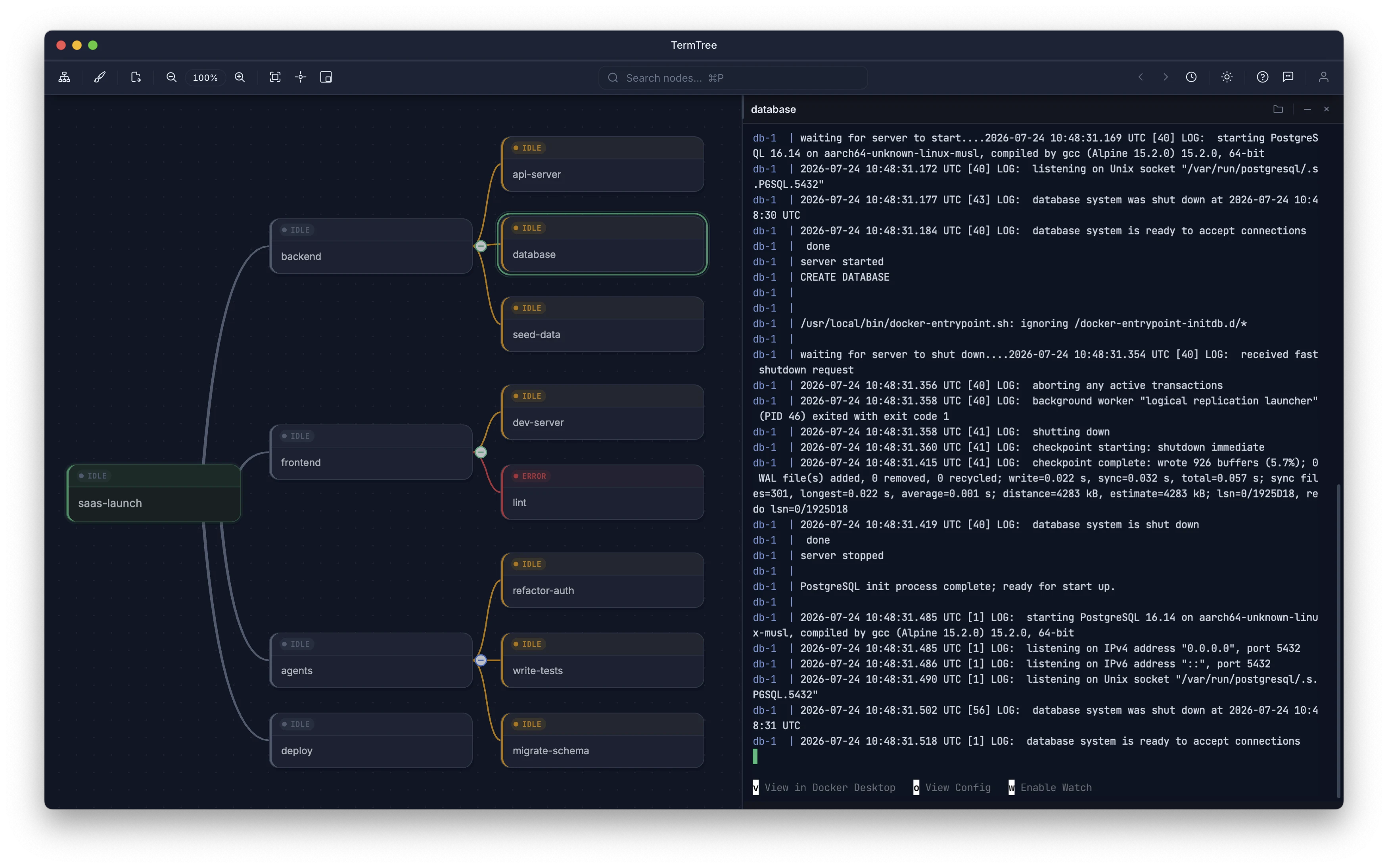The height and width of the screenshot is (868, 1388).
Task: Select the lint node with ERROR status
Action: tap(602, 493)
